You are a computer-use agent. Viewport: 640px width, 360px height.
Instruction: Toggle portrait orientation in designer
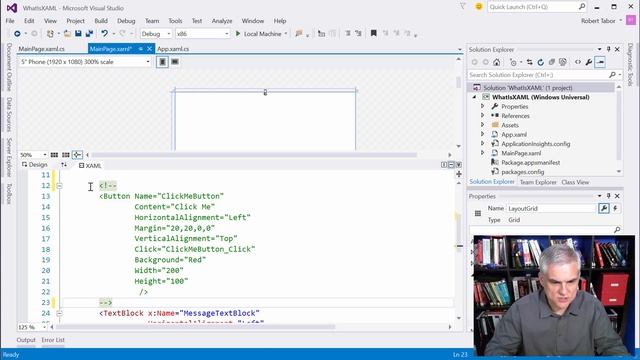pos(162,62)
